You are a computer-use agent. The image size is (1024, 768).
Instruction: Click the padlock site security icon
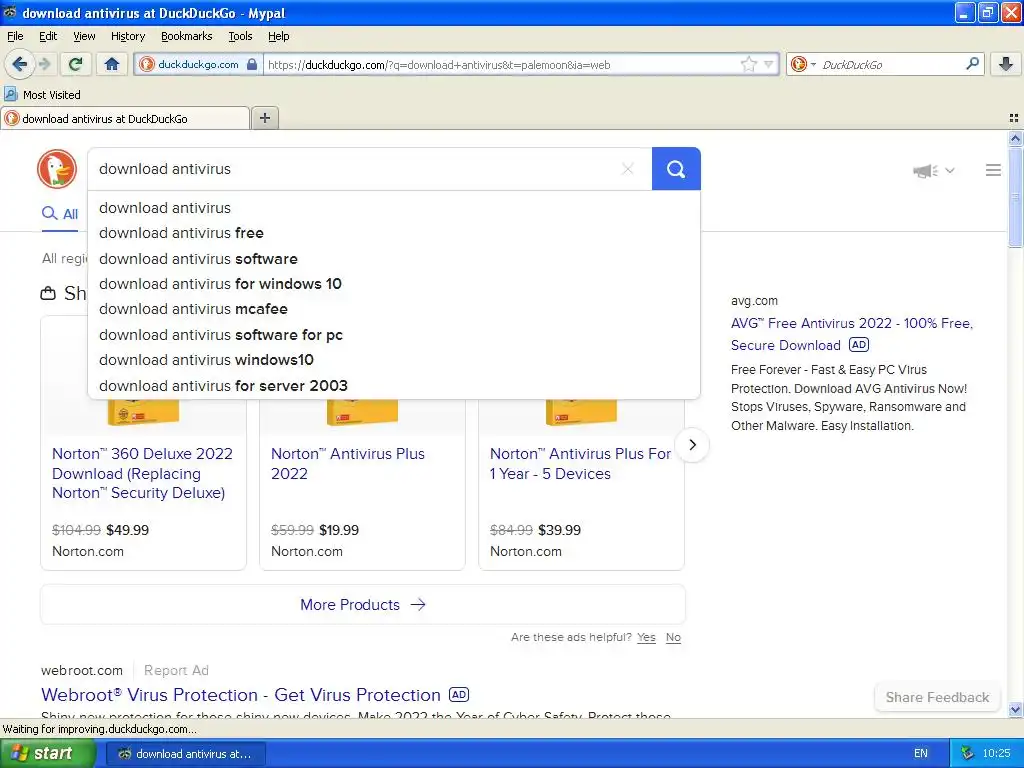pos(252,65)
